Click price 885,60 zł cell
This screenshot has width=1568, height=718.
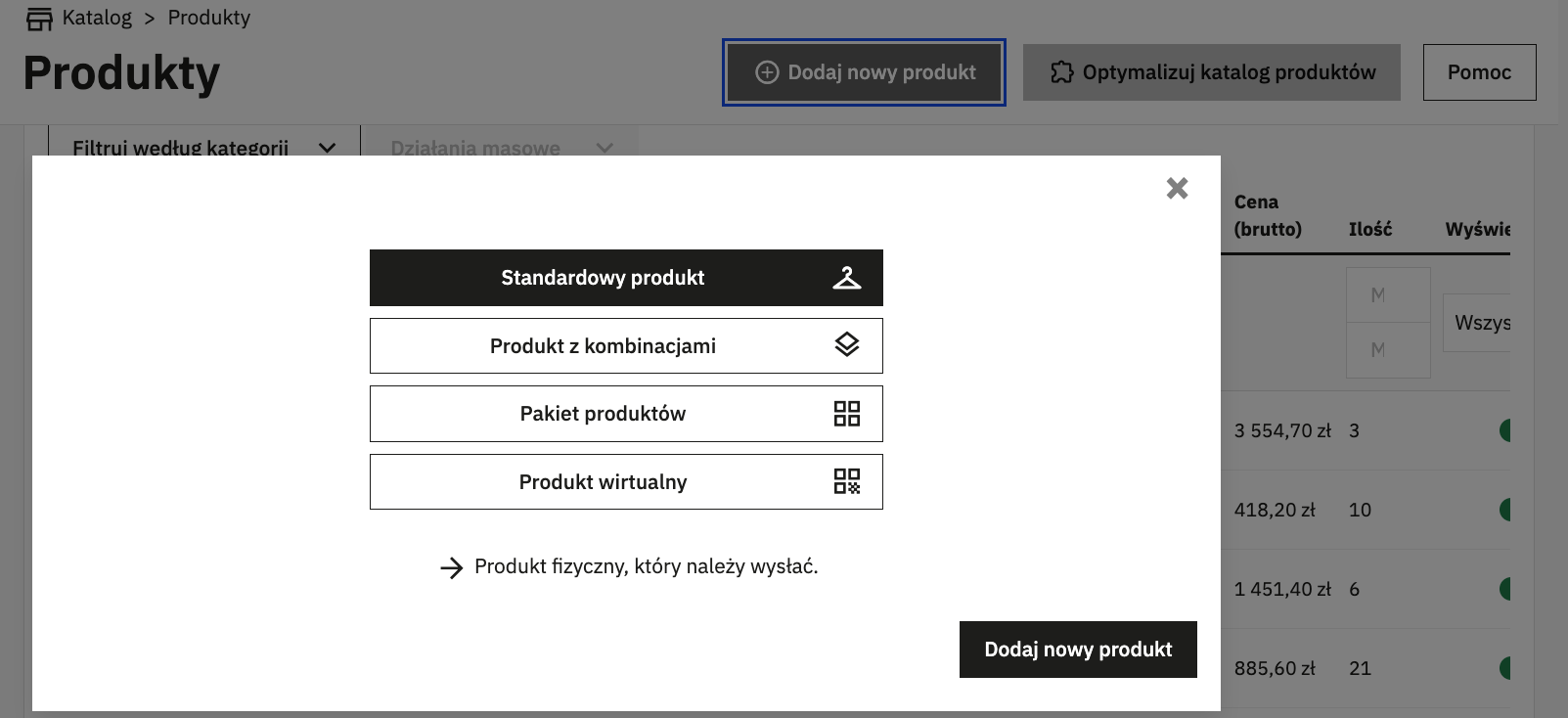(1275, 668)
